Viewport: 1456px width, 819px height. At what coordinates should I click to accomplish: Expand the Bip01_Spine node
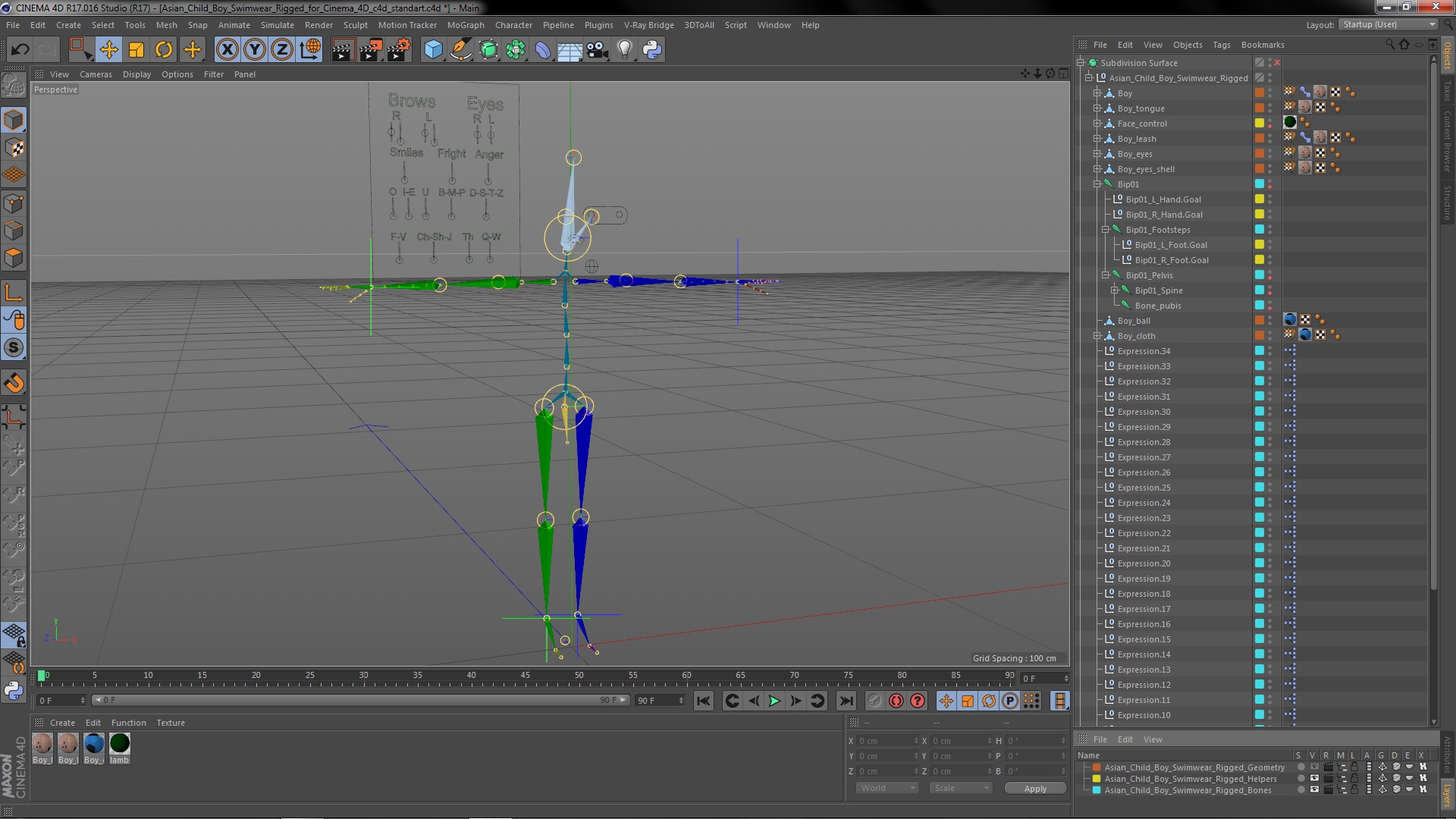pyautogui.click(x=1115, y=290)
